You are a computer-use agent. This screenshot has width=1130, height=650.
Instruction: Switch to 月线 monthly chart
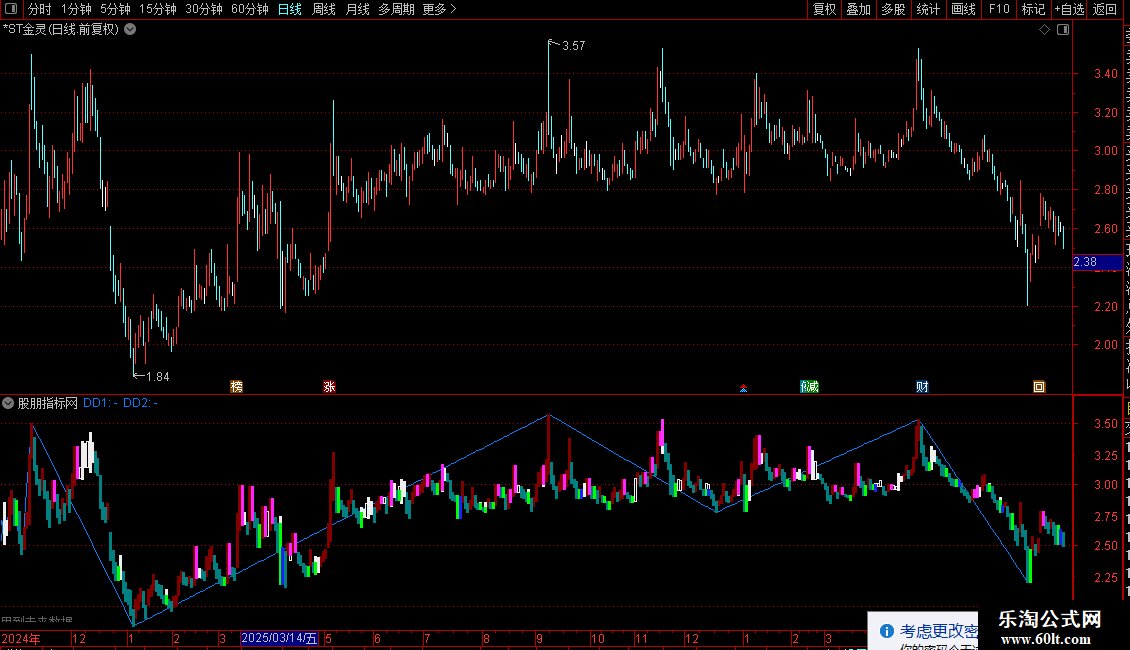click(357, 9)
